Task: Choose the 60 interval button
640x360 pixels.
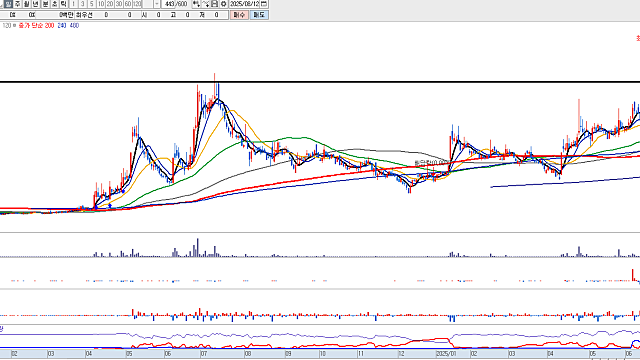Action: click(128, 4)
